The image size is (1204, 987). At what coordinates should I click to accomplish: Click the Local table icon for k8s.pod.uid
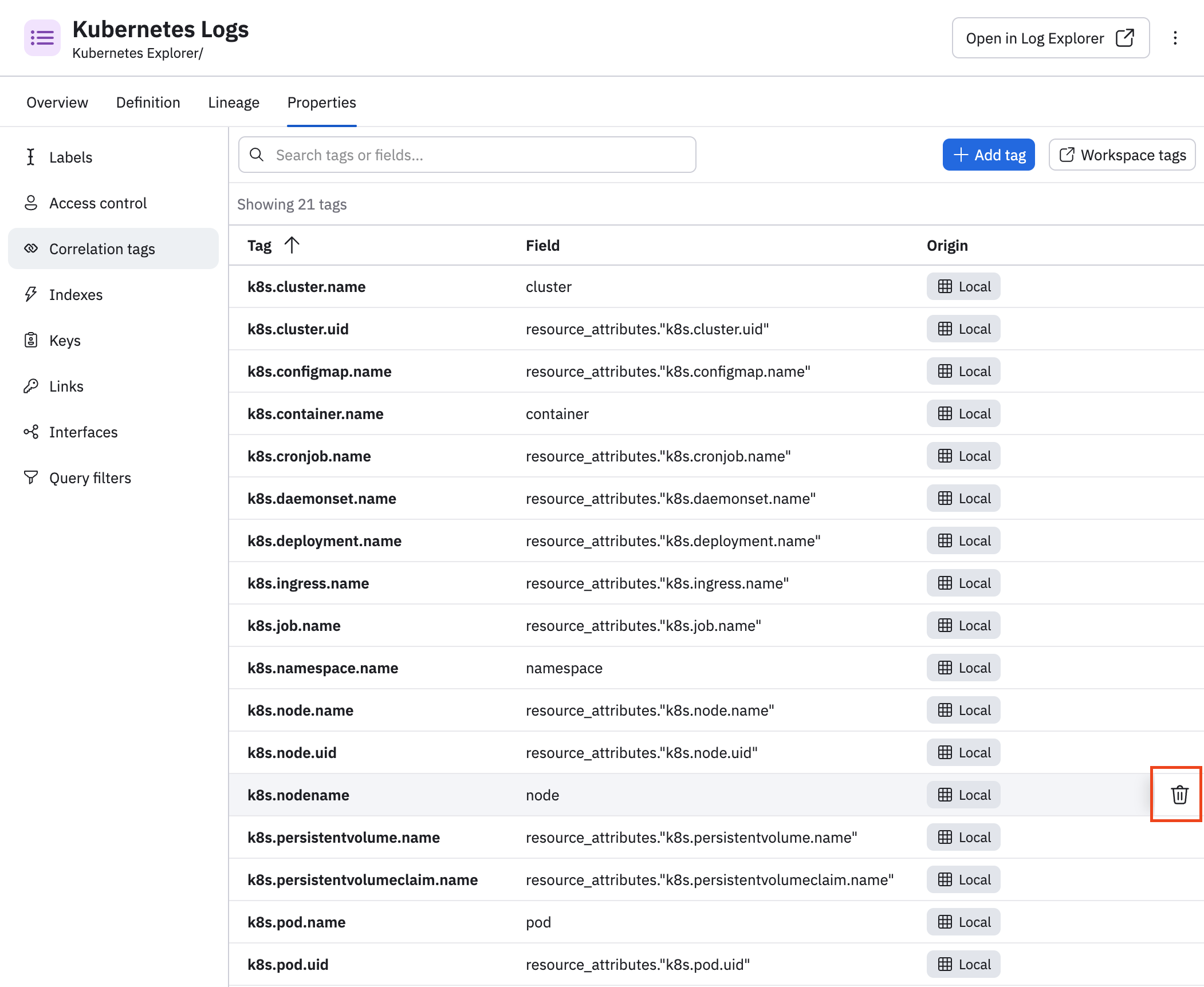[945, 964]
